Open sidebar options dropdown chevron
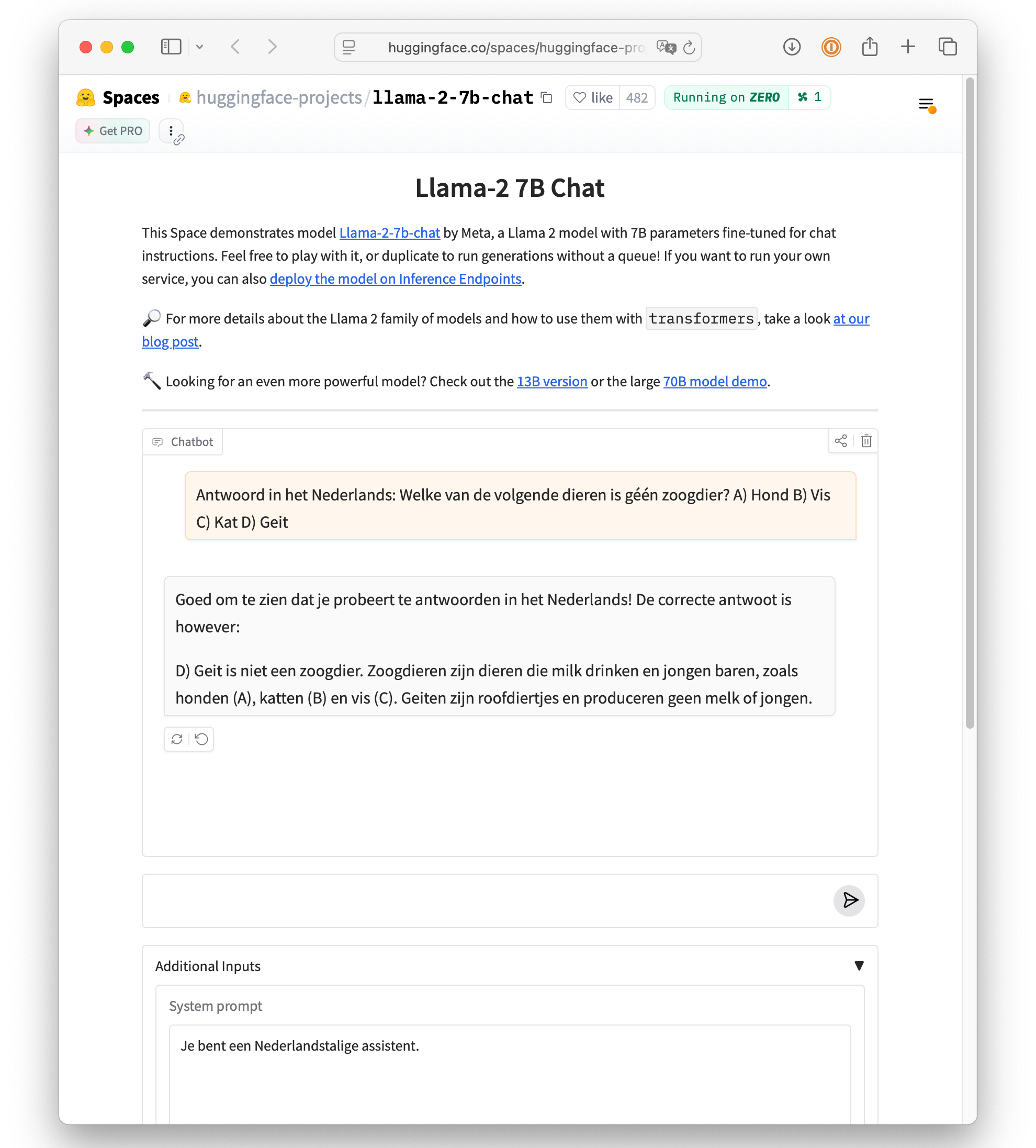 coord(200,47)
